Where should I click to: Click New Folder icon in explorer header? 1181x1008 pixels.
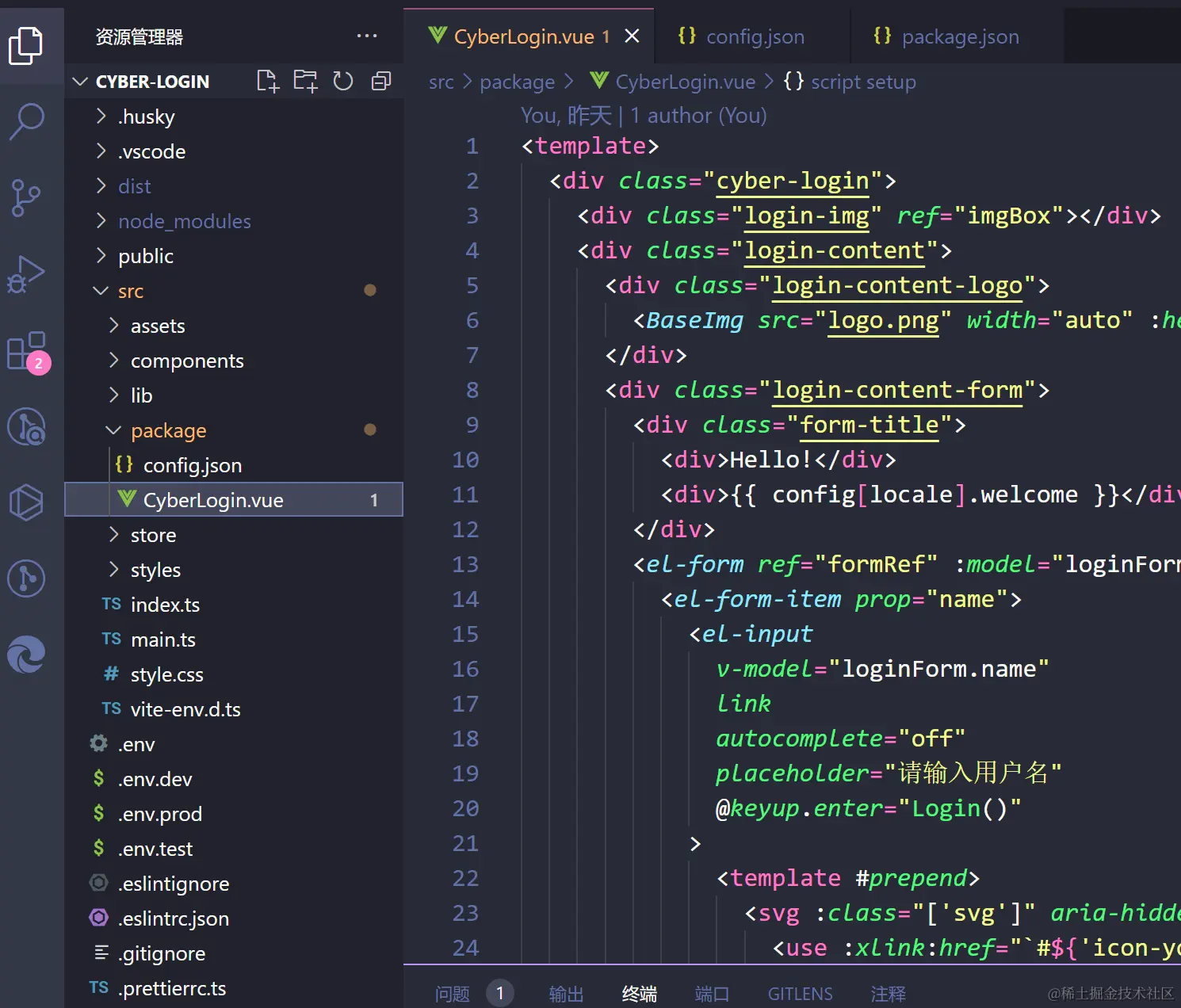click(x=306, y=81)
